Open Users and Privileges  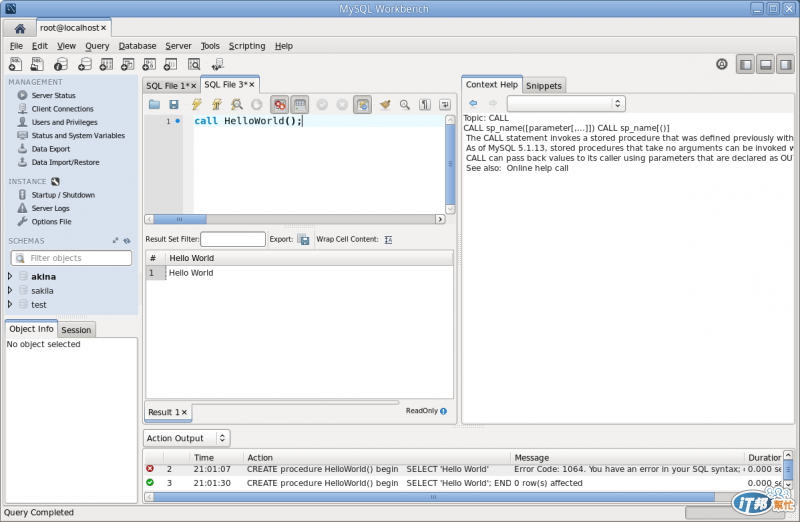click(64, 122)
